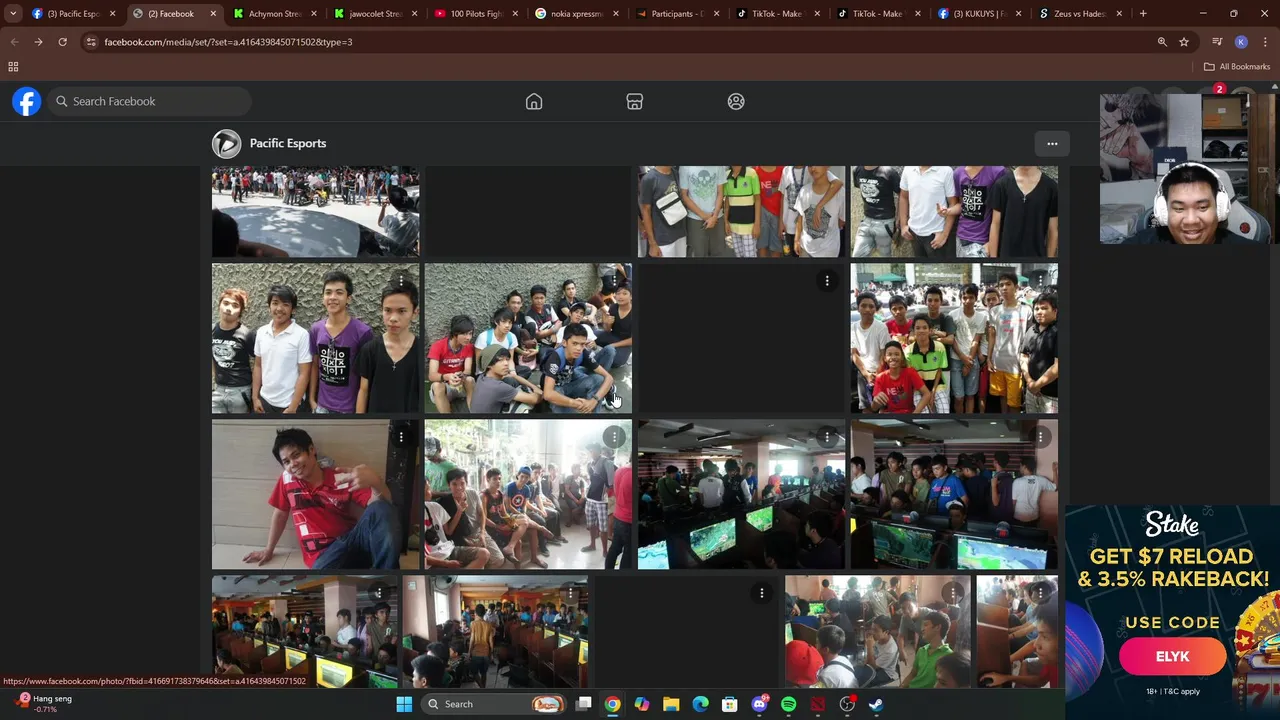Image resolution: width=1280 pixels, height=720 pixels.
Task: Open Discord from the taskbar
Action: click(759, 704)
